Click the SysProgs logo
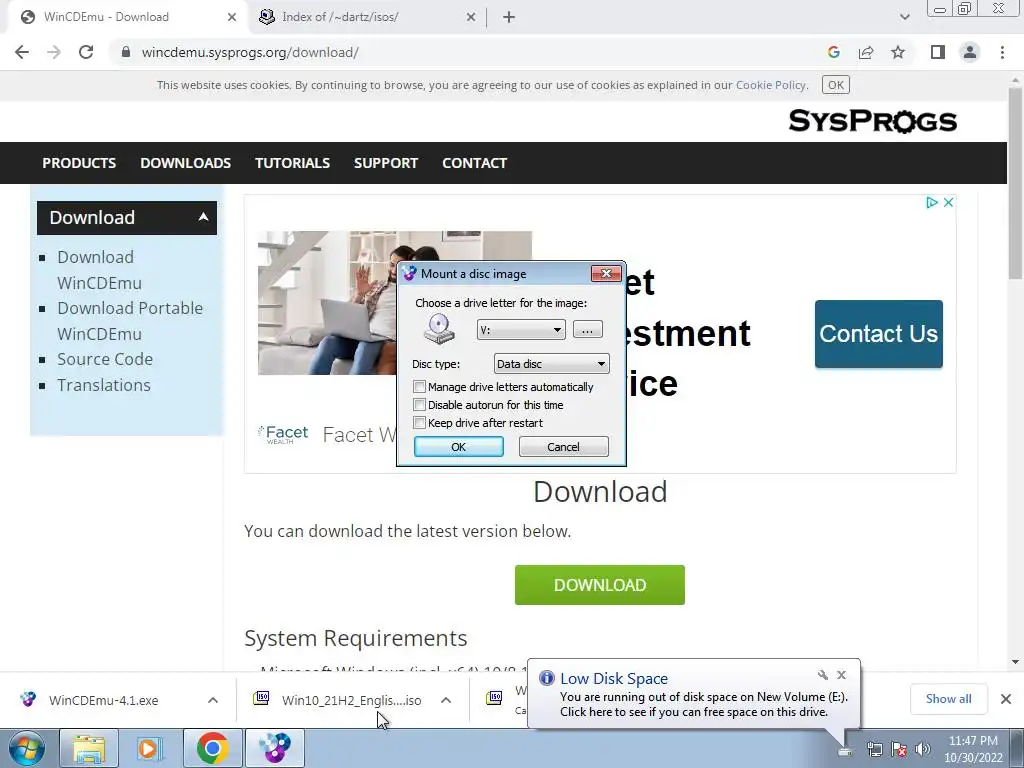The width and height of the screenshot is (1024, 768). (872, 121)
